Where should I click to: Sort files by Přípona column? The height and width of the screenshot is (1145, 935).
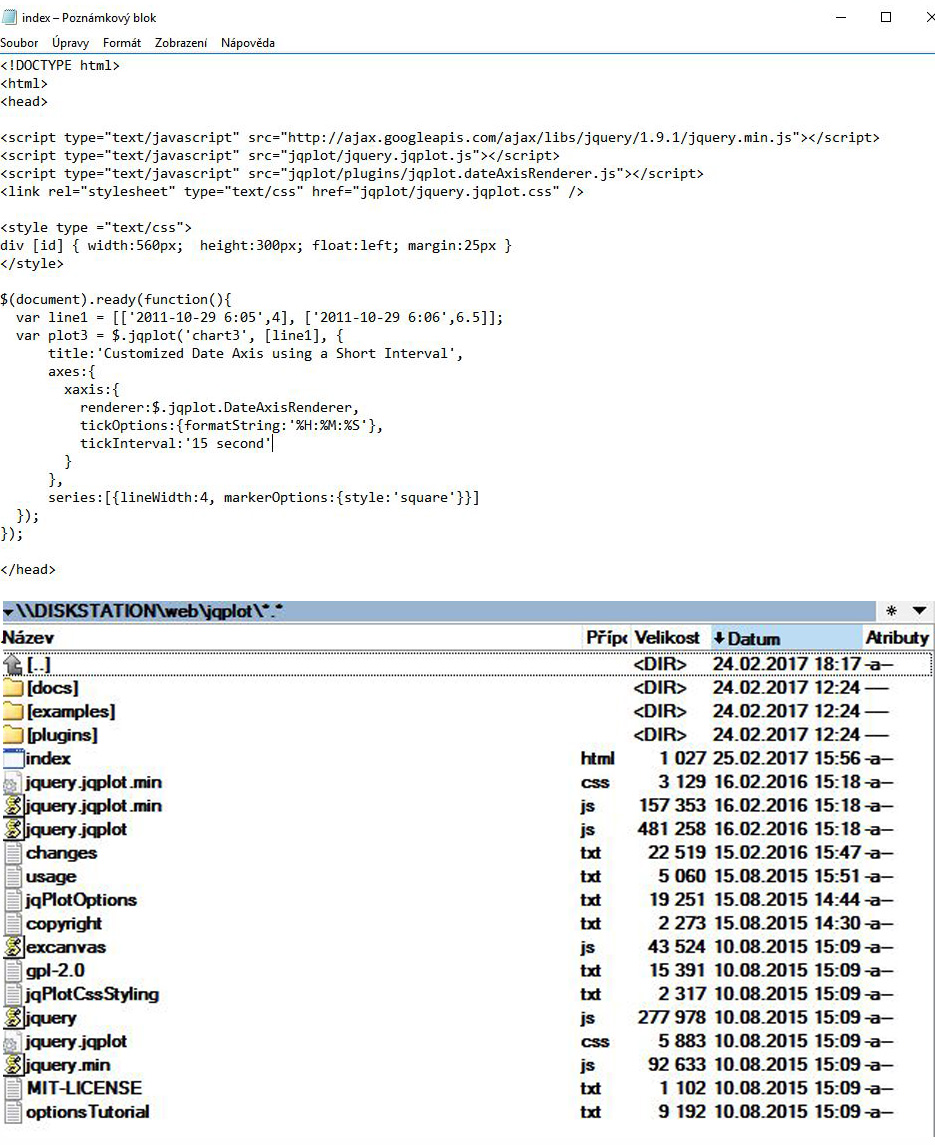(x=607, y=638)
